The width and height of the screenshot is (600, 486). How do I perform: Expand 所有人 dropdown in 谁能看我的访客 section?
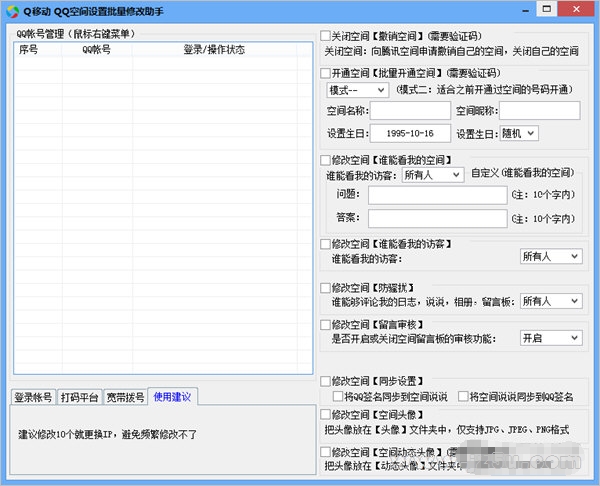point(551,256)
